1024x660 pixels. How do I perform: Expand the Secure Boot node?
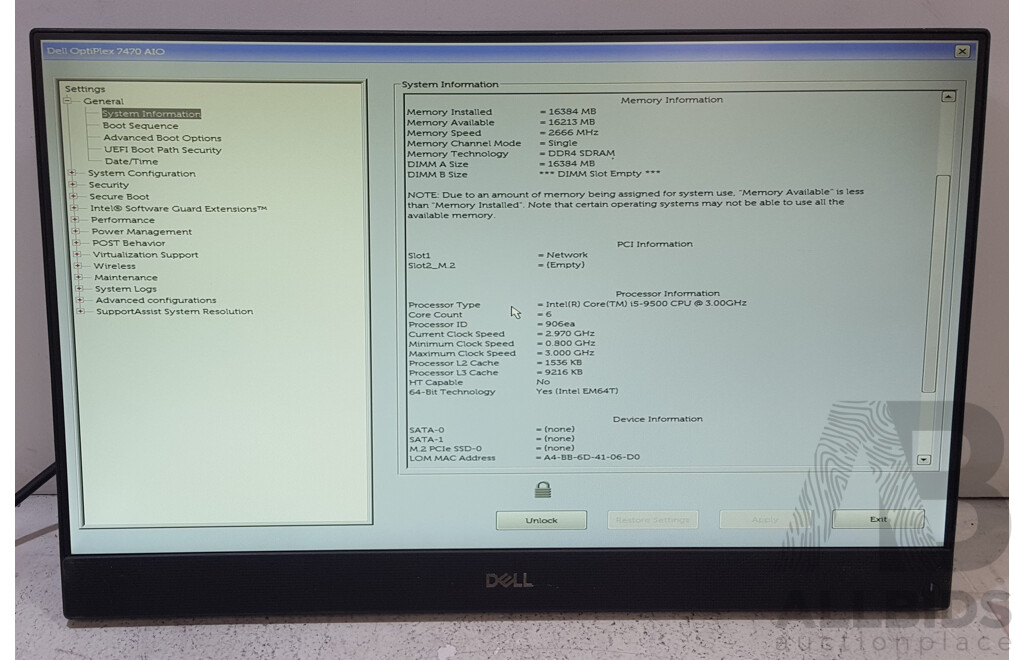(x=73, y=196)
